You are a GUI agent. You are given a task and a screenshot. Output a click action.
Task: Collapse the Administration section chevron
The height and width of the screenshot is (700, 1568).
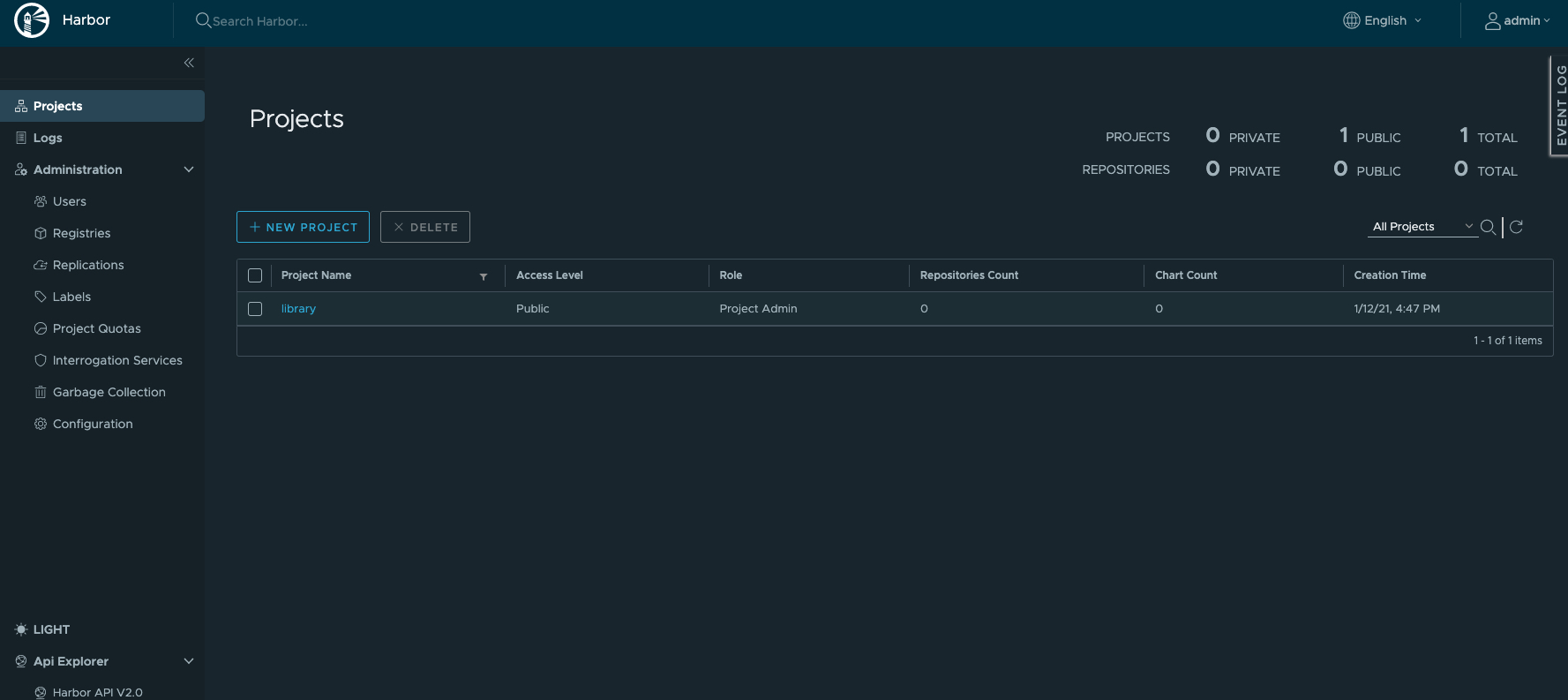[189, 169]
